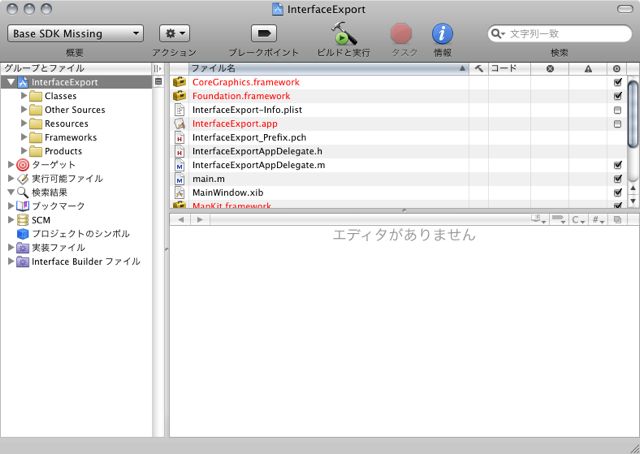Image resolution: width=640 pixels, height=454 pixels.
Task: Expand the Resources folder
Action: (x=24, y=123)
